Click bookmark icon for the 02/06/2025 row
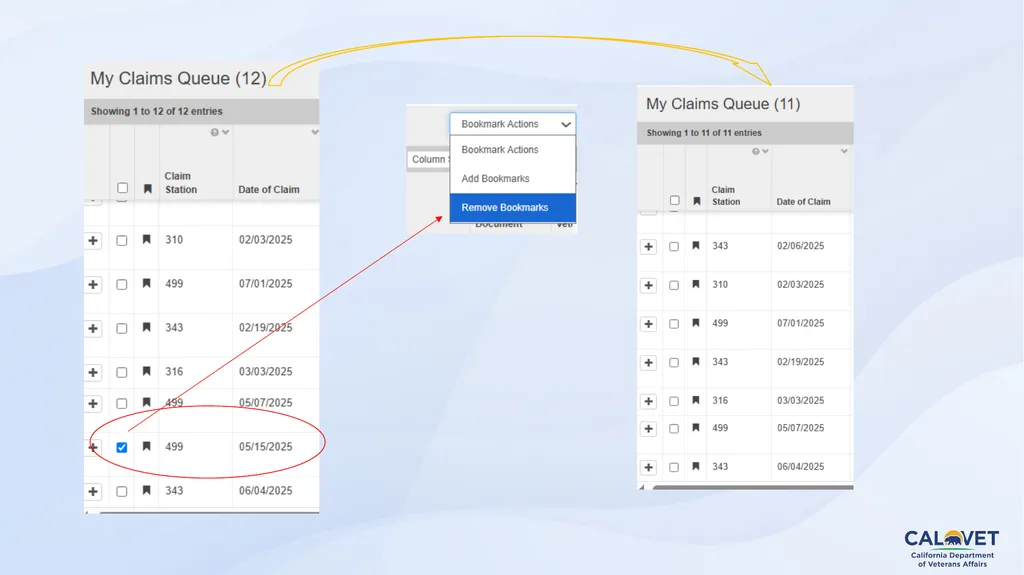The width and height of the screenshot is (1024, 575). coord(696,246)
